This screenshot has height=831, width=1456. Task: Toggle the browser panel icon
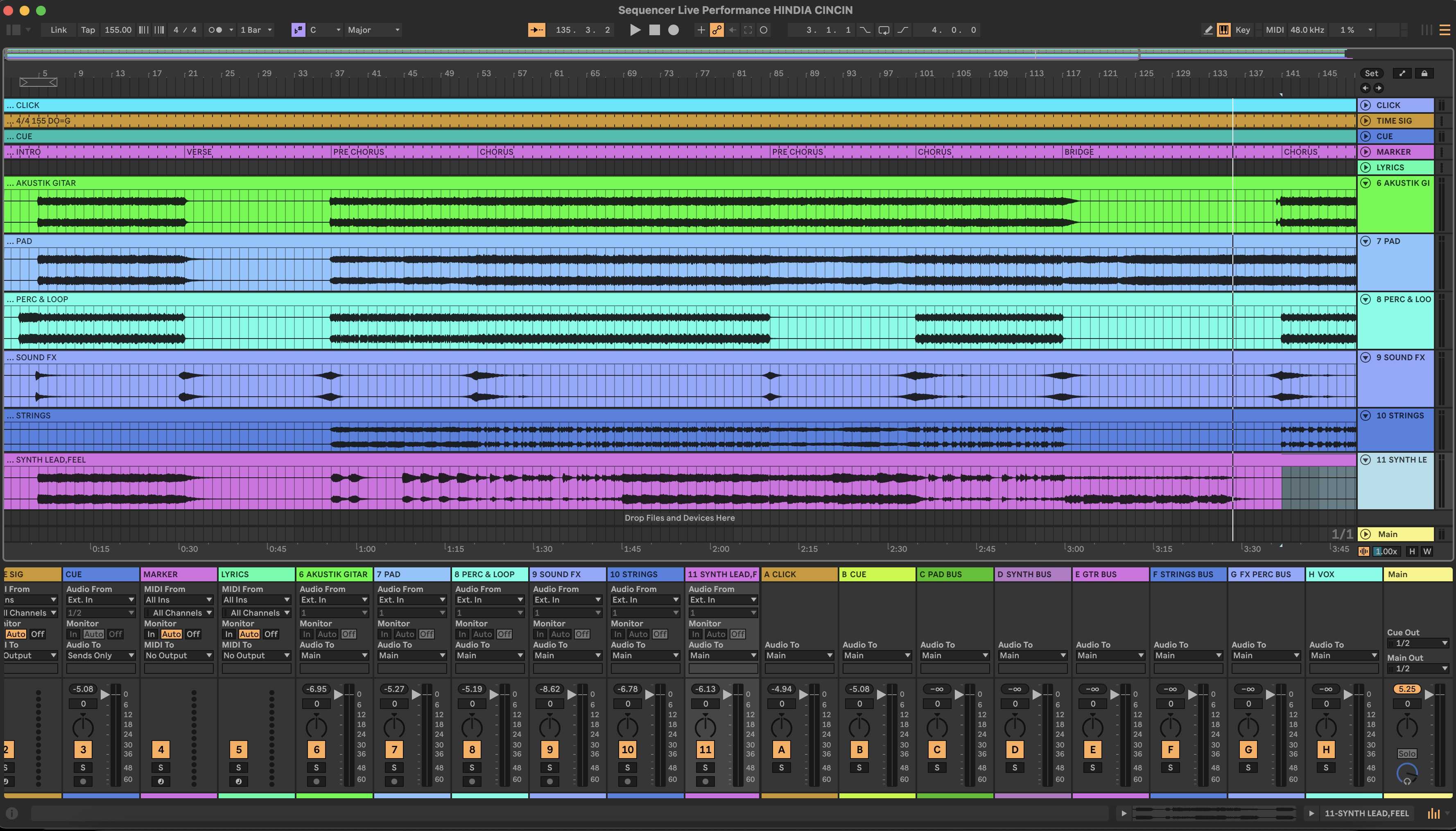coord(14,29)
